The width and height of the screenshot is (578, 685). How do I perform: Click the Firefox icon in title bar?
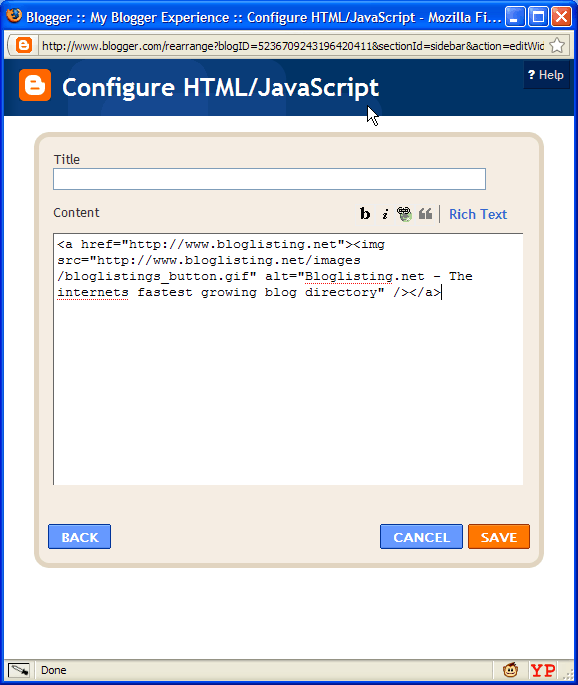(14, 16)
